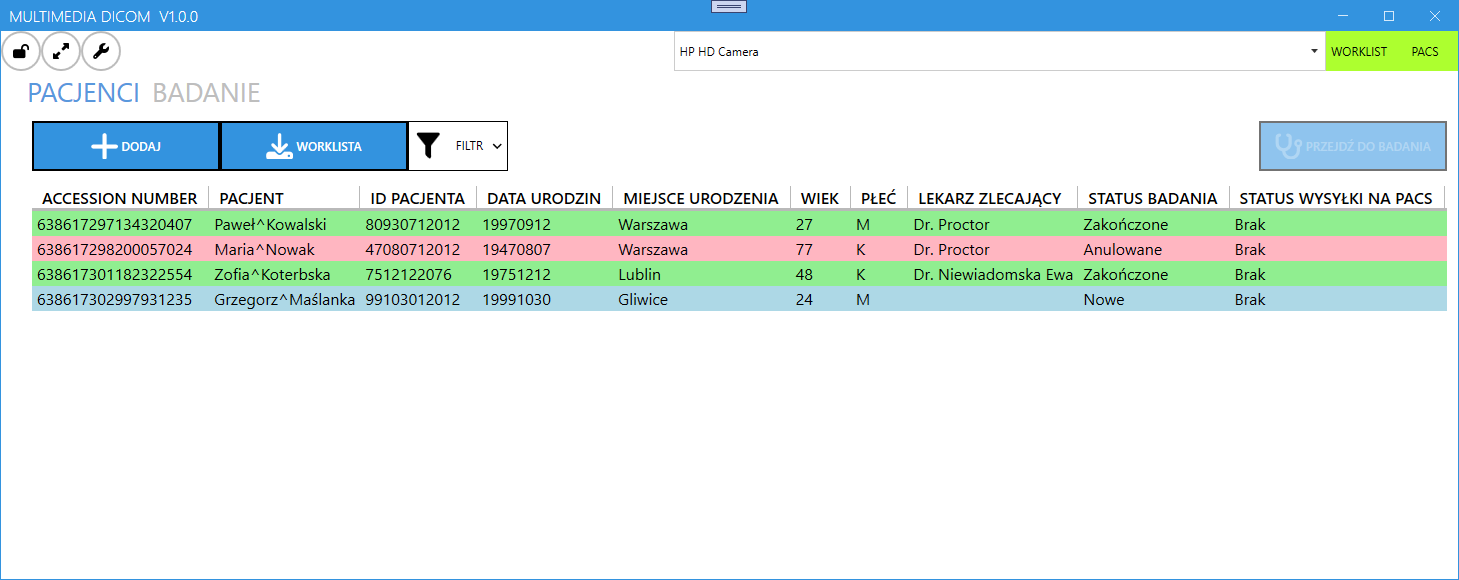This screenshot has width=1459, height=580.
Task: Select the Grzegorz^Maślanka patient row
Action: (284, 299)
